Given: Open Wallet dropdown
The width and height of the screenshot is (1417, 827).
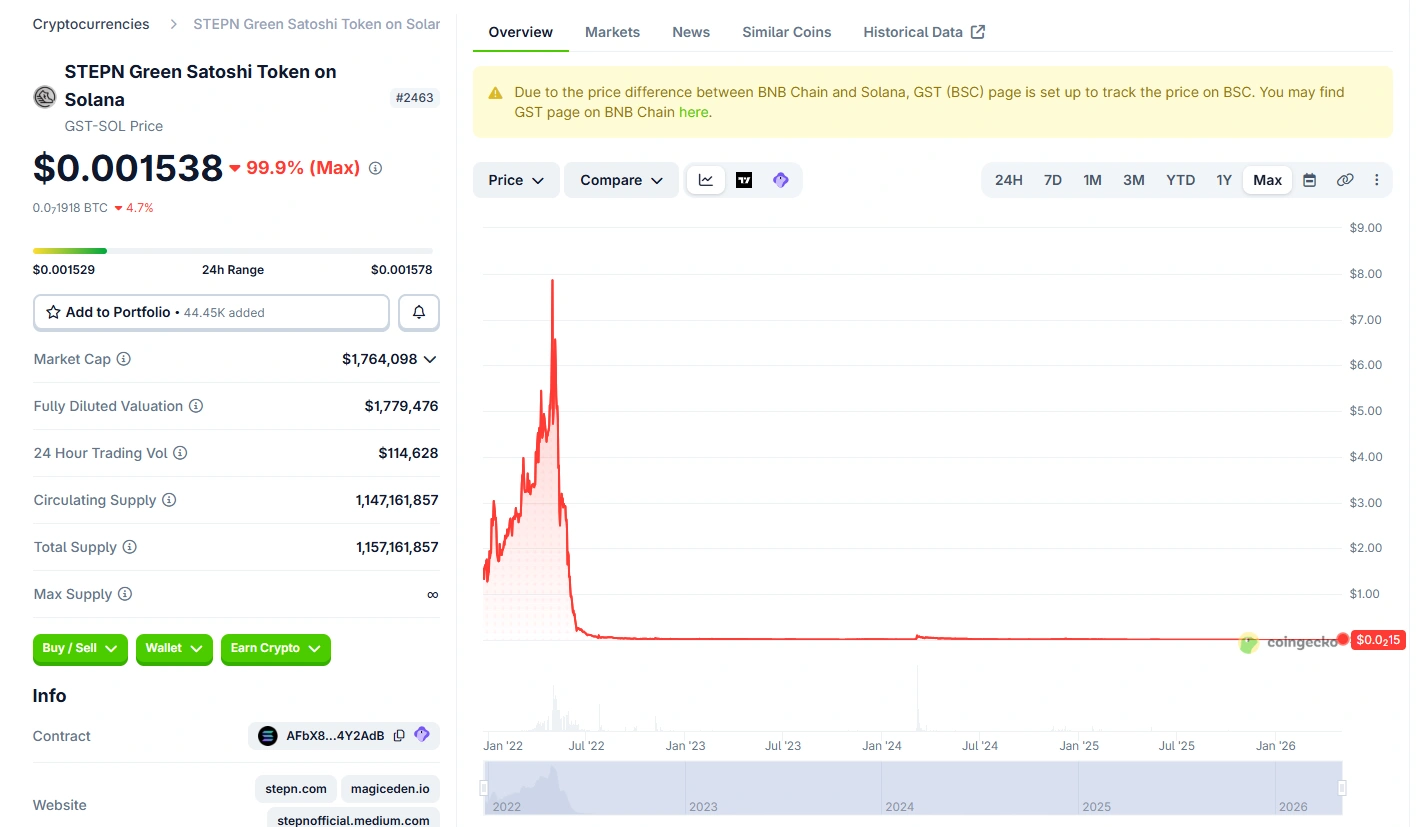Looking at the screenshot, I should (x=174, y=649).
